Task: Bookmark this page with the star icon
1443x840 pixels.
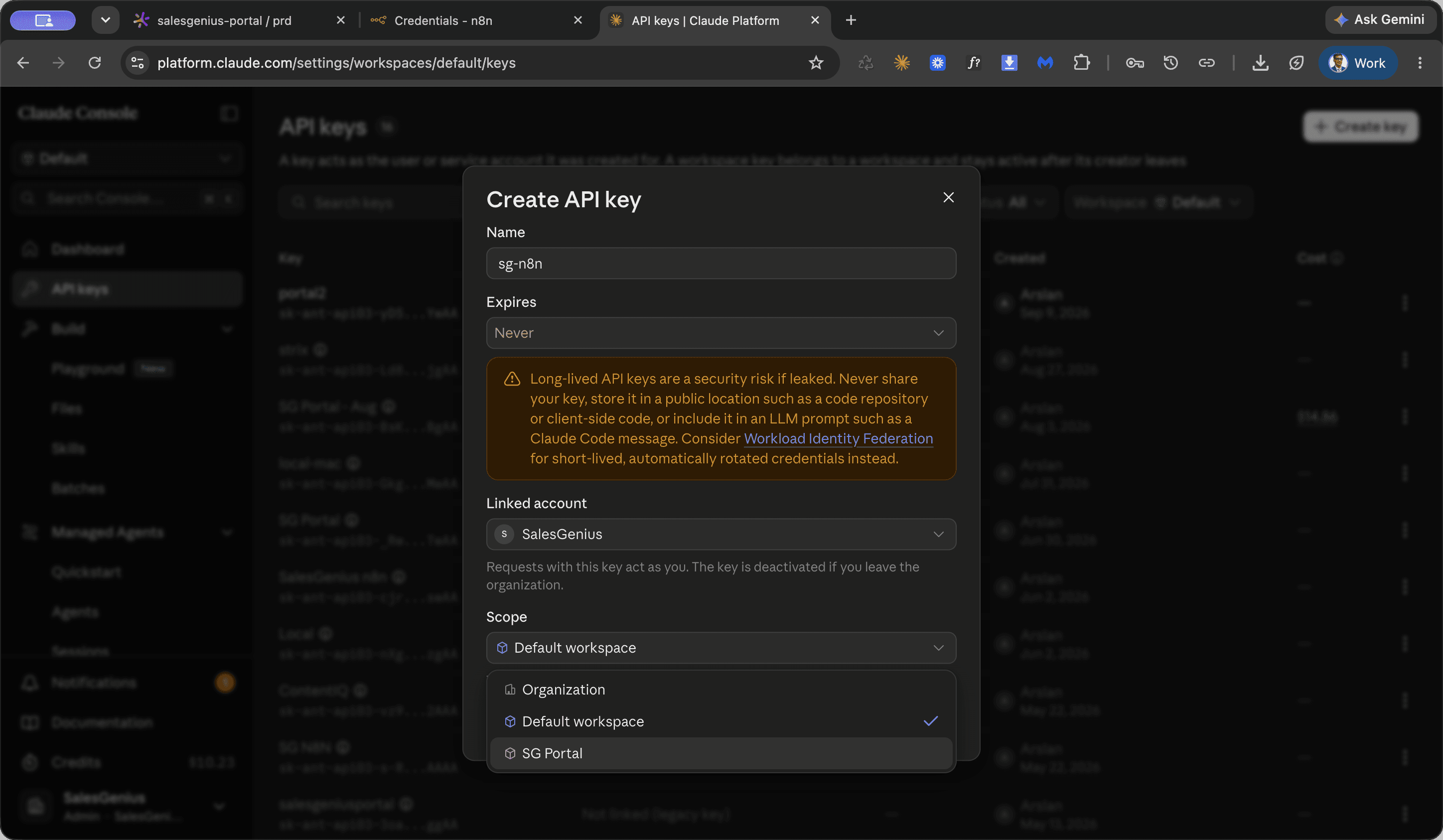Action: 816,63
